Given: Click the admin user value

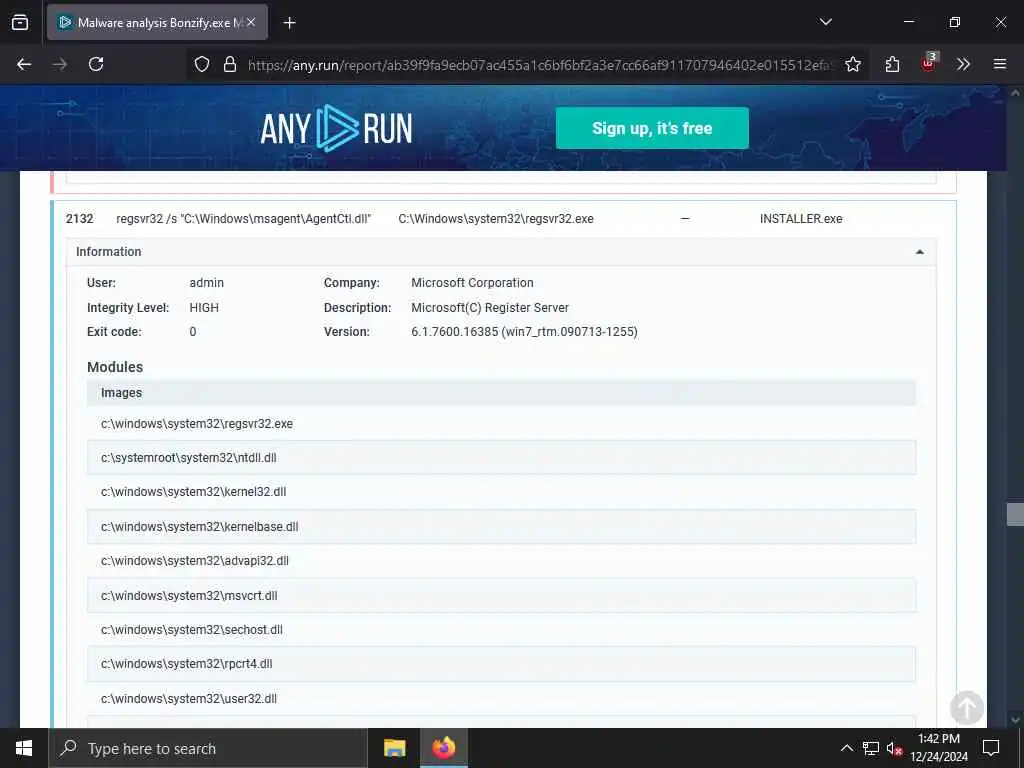Looking at the screenshot, I should pyautogui.click(x=206, y=283).
